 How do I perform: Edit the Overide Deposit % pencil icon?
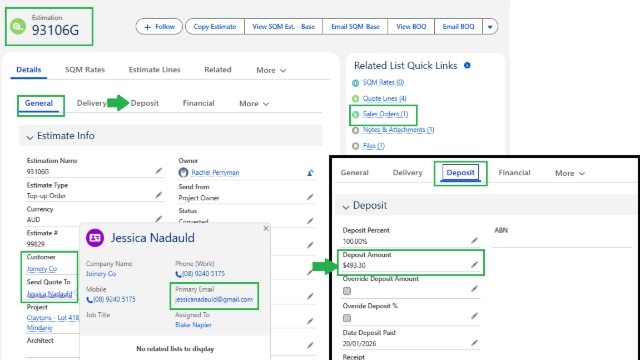pos(474,316)
